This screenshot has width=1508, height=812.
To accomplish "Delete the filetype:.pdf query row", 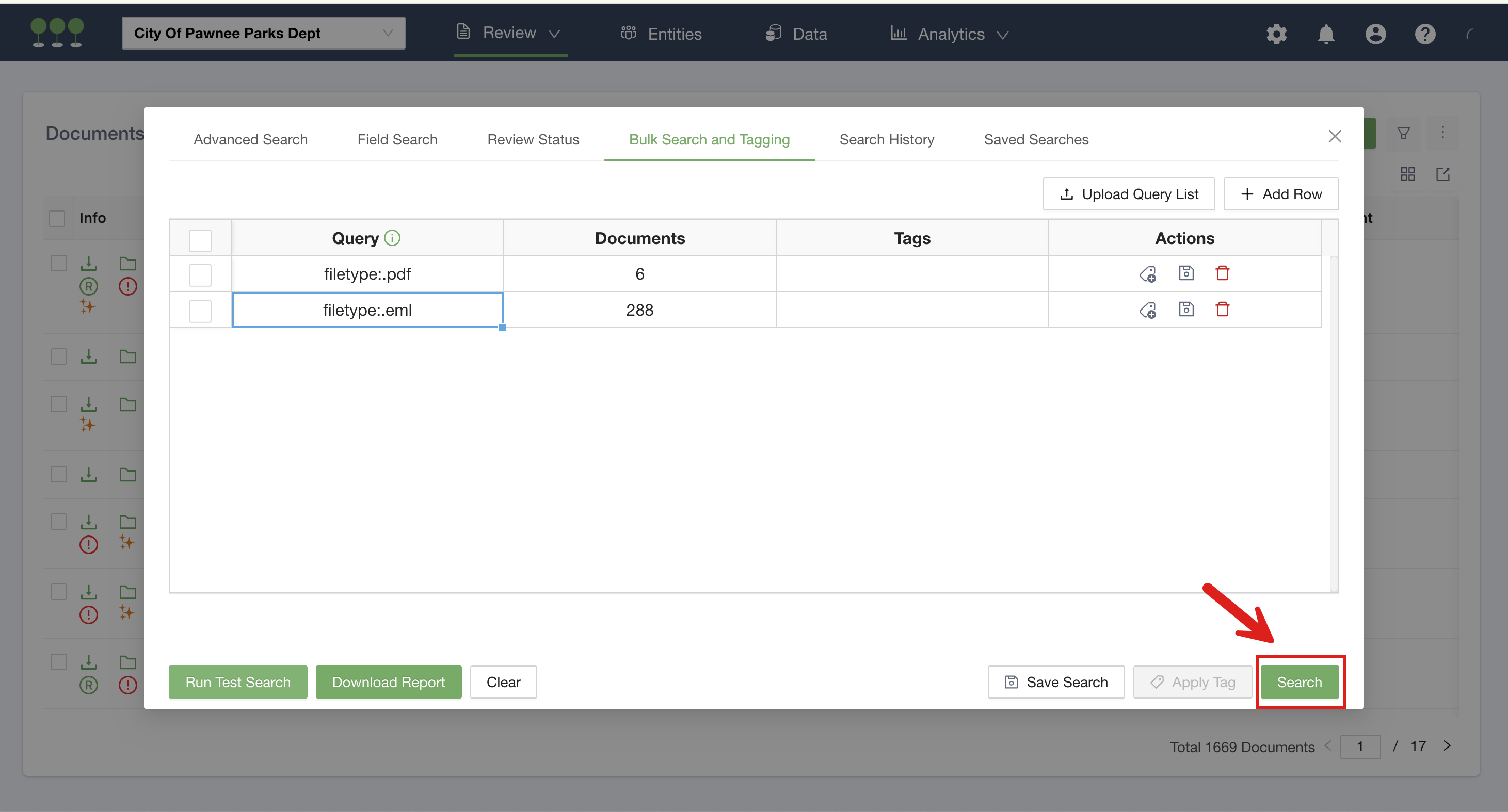I will coord(1222,273).
